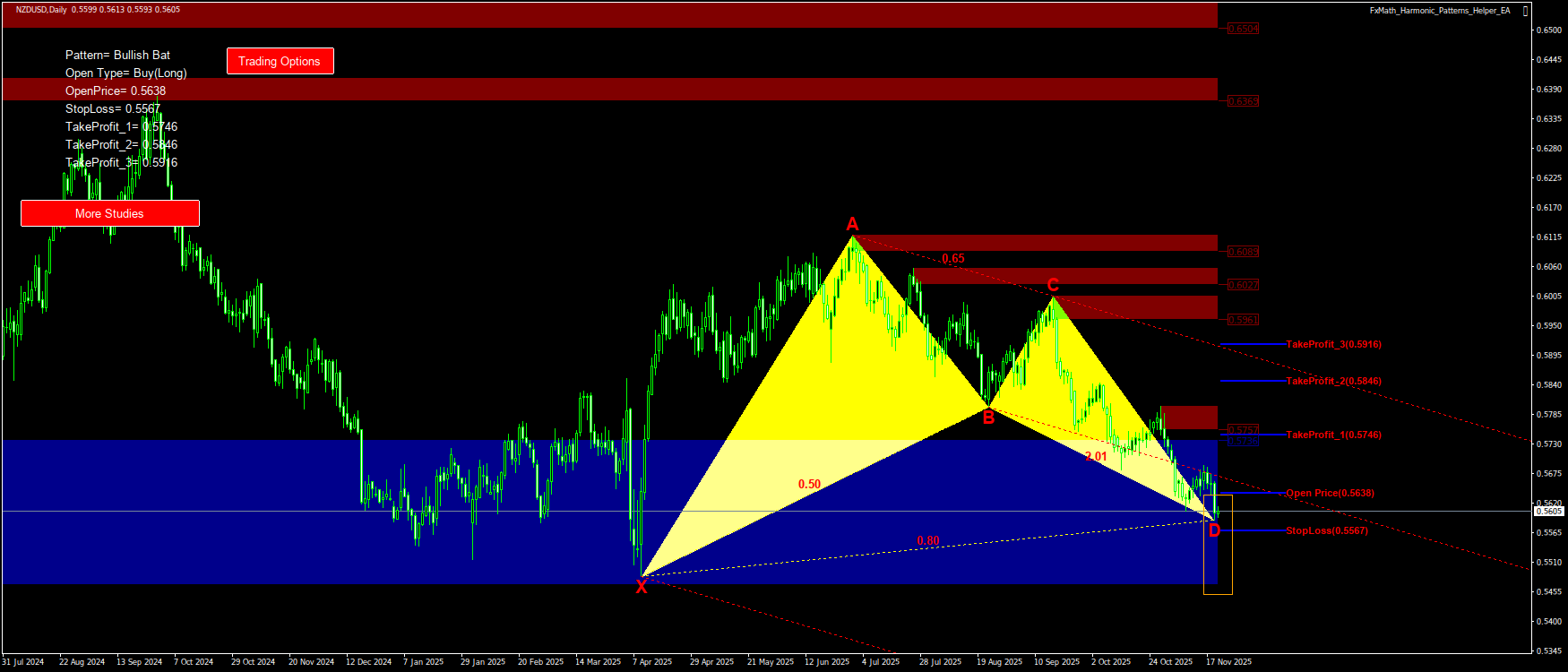Open the More Studies button
Screen dimensions: 1568x672
(x=109, y=213)
